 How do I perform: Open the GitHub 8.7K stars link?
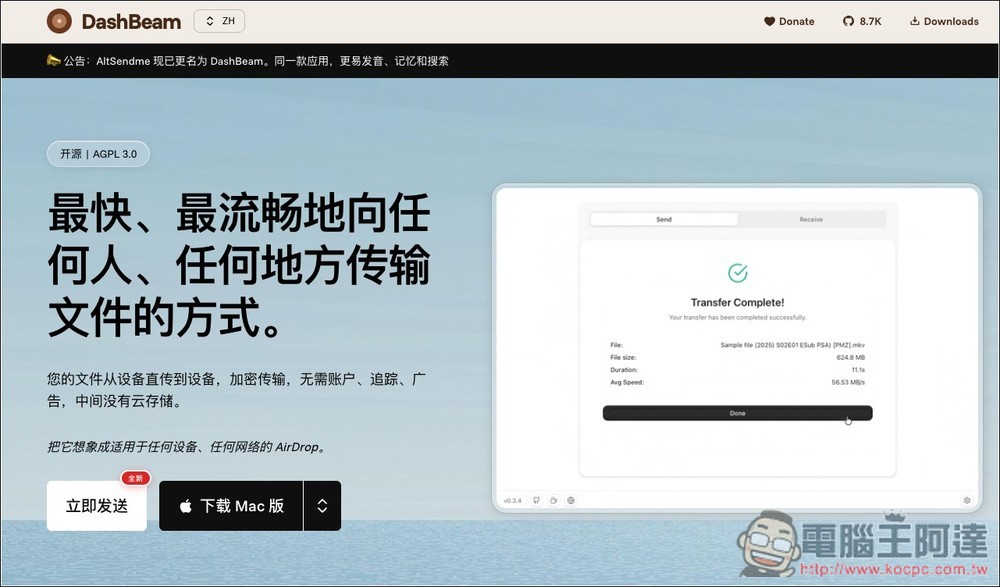(x=862, y=21)
